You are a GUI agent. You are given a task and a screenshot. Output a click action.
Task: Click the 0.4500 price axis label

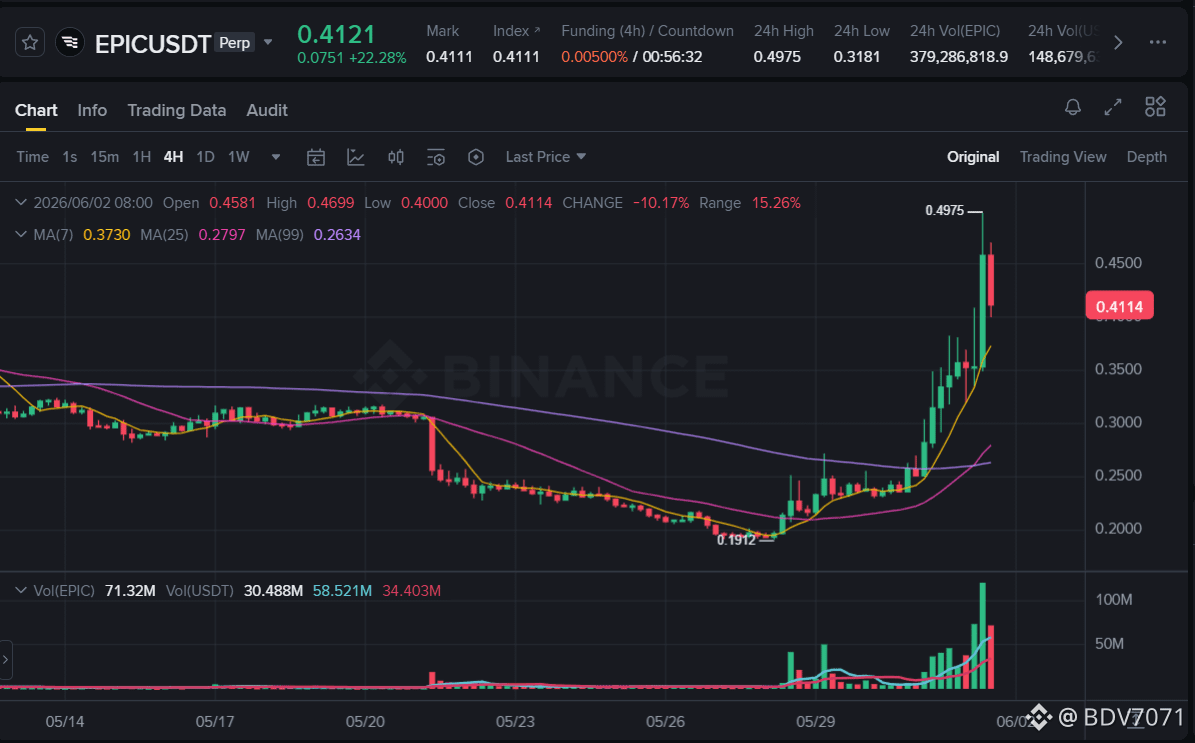click(1118, 263)
